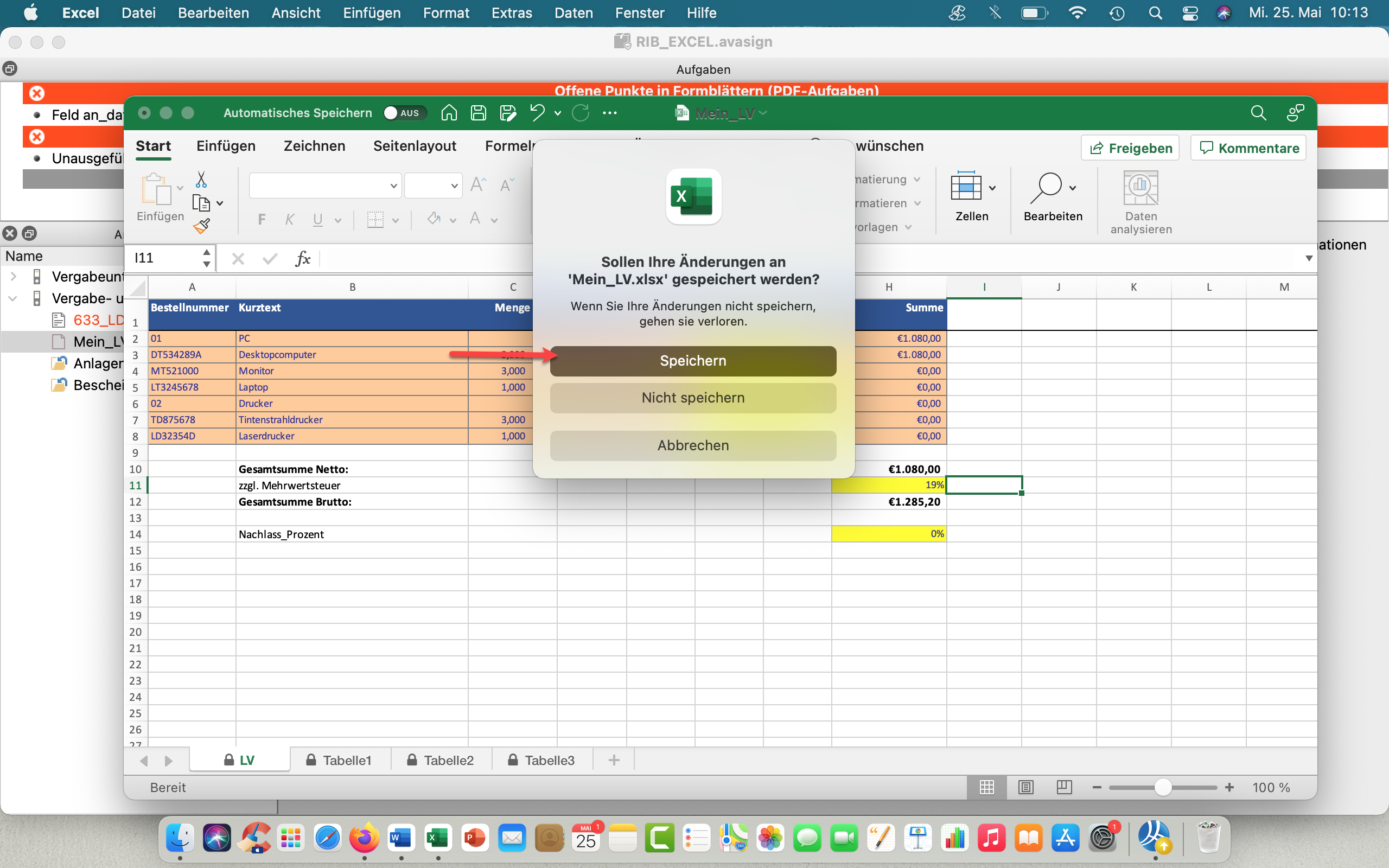Viewport: 1389px width, 868px height.
Task: Select the Tabelle2 sheet tab
Action: click(441, 760)
